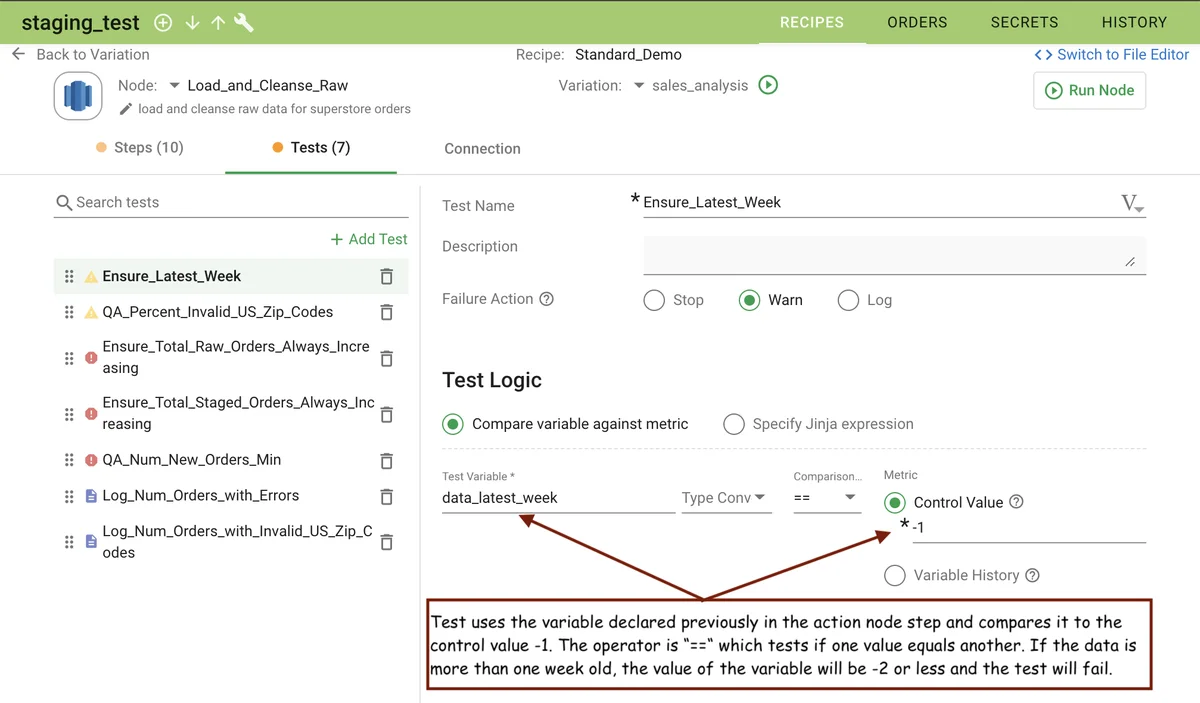Open the ORDERS menu tab

(x=917, y=22)
